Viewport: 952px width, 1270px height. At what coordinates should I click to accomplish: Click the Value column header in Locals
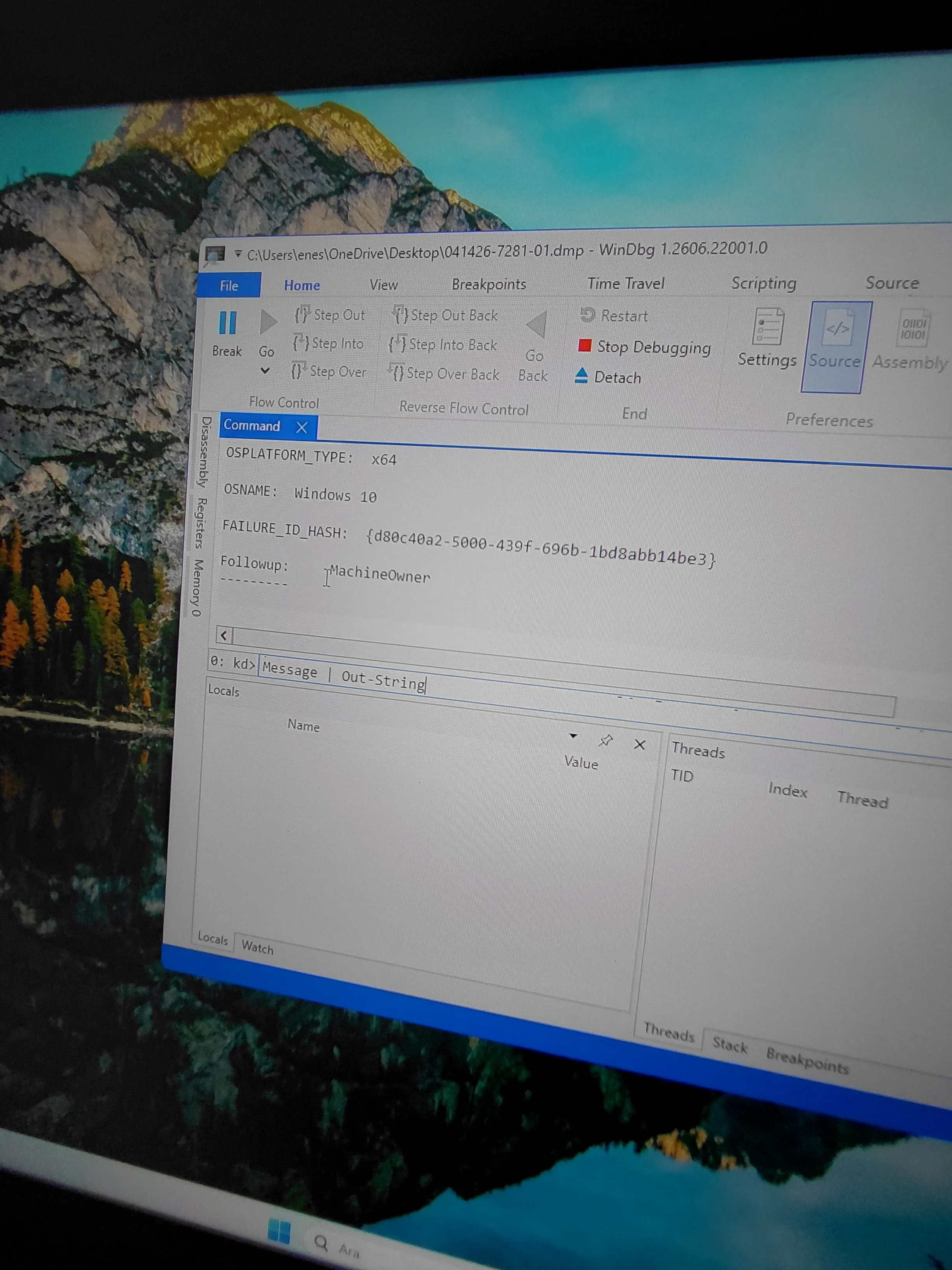(x=581, y=763)
